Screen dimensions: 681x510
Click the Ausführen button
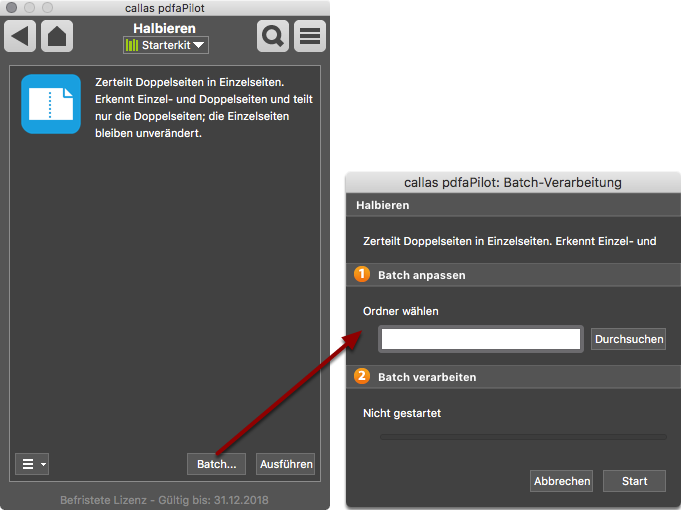pos(286,464)
